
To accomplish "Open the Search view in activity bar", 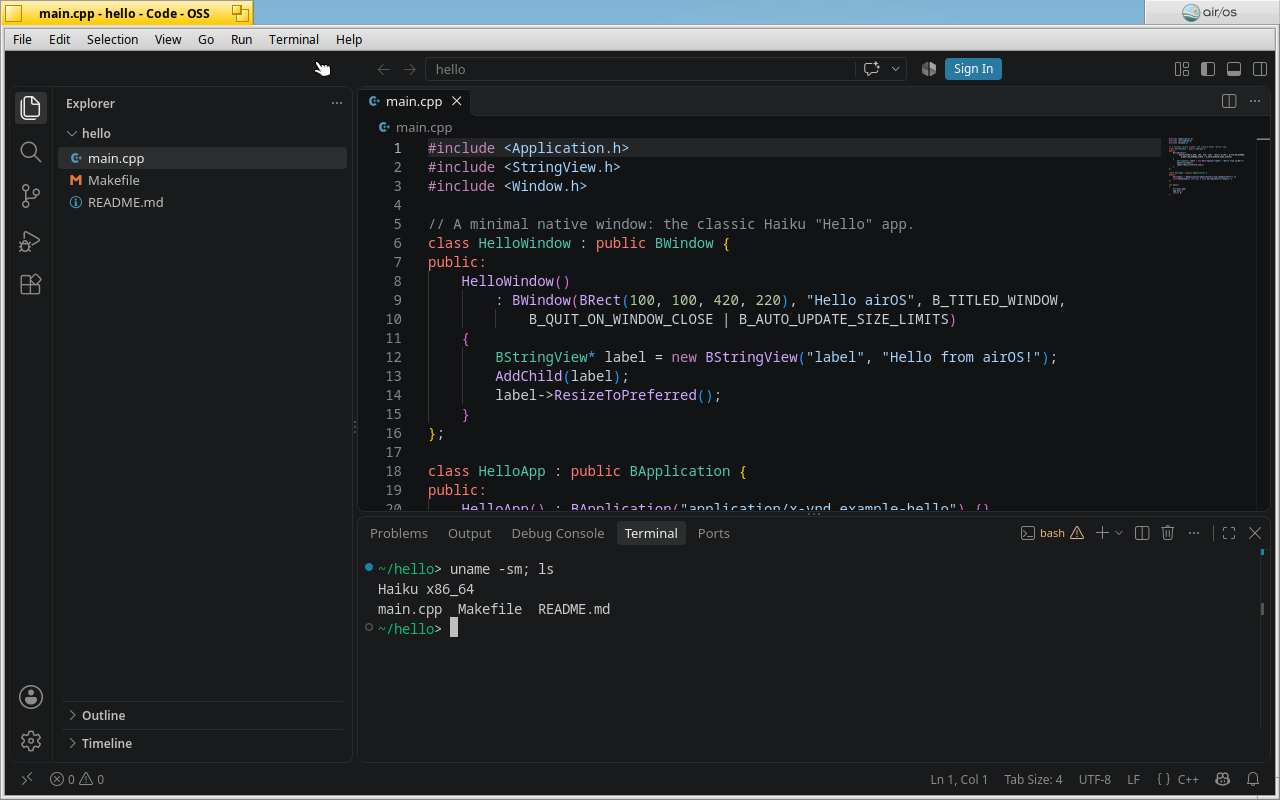I will pyautogui.click(x=31, y=152).
